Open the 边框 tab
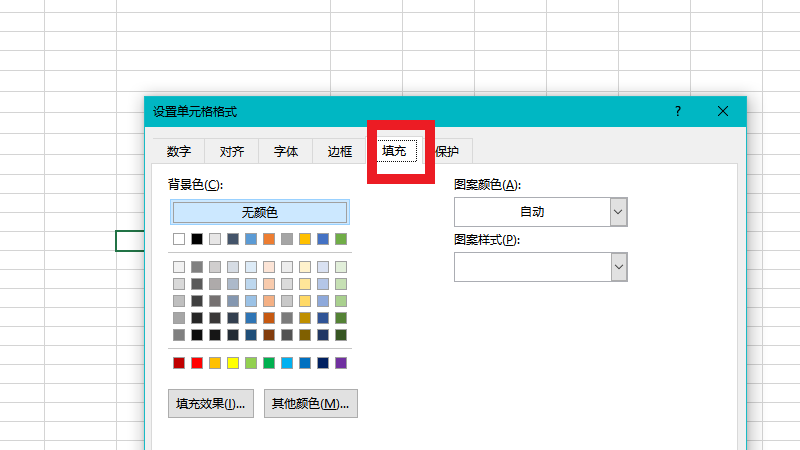The width and height of the screenshot is (800, 450). click(x=340, y=152)
